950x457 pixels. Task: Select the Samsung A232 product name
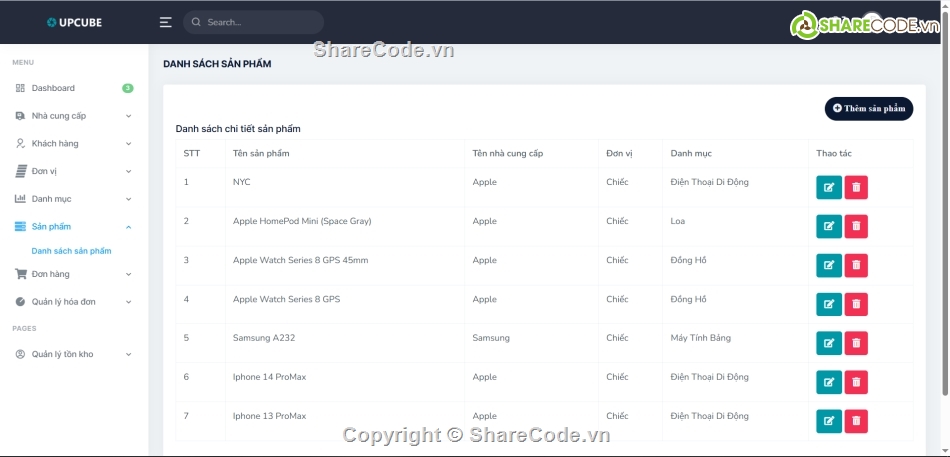pyautogui.click(x=264, y=338)
